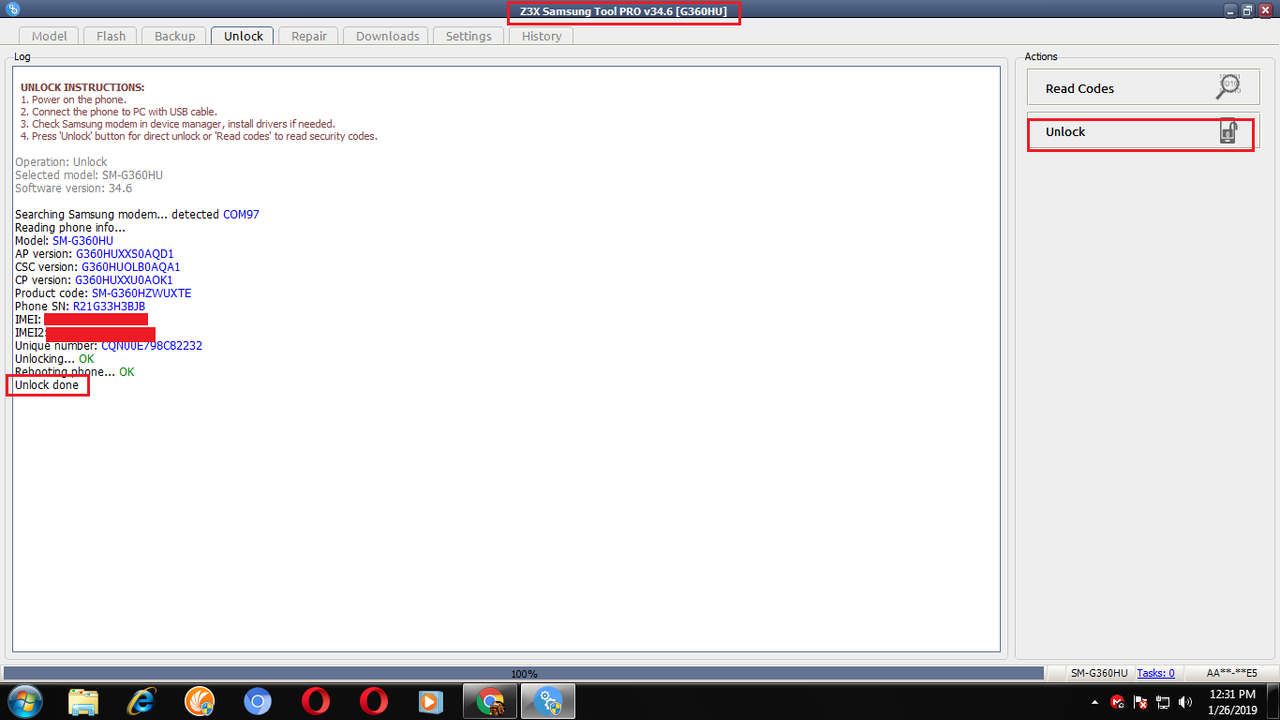
Task: Click the 'Reading phone info...' log line
Action: tap(70, 228)
